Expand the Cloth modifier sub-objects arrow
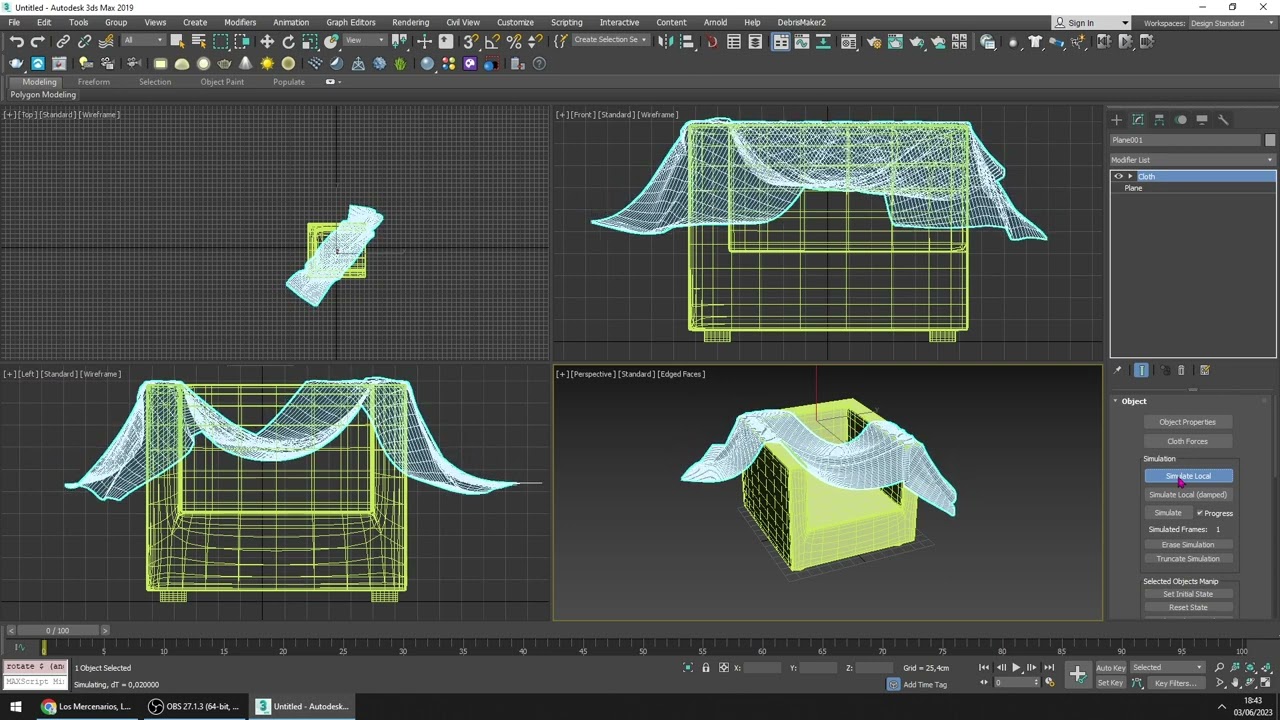 1131,176
